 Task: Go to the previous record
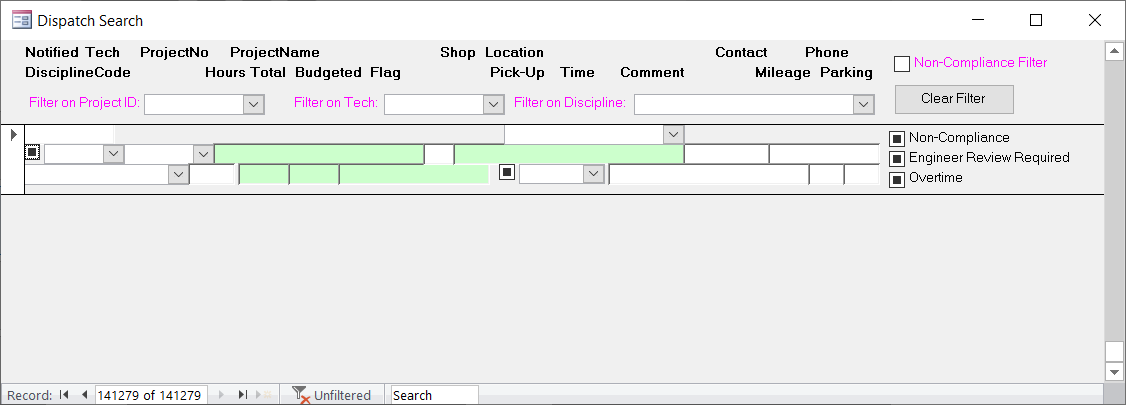coord(84,395)
